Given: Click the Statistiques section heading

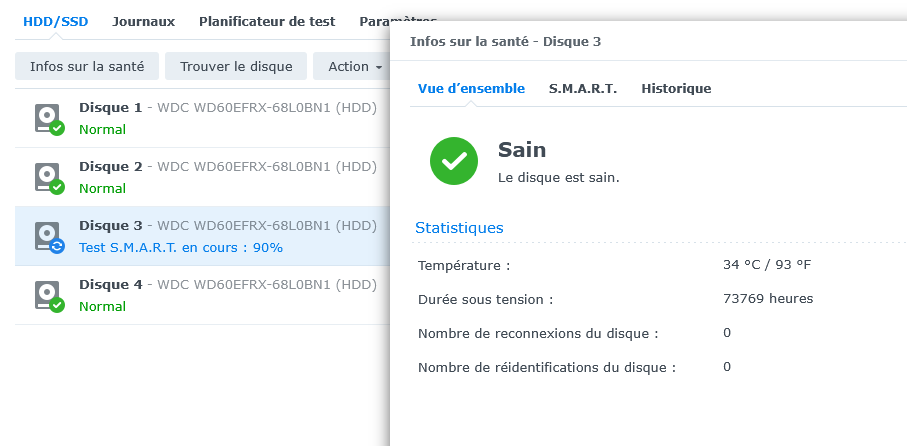Looking at the screenshot, I should (x=459, y=228).
